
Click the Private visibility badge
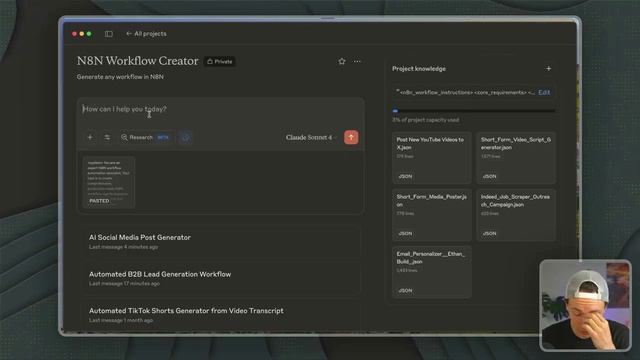(220, 62)
